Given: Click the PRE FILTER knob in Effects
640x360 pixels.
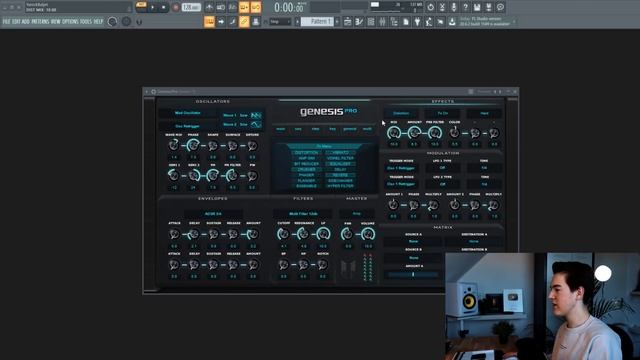Looking at the screenshot, I should coord(435,133).
